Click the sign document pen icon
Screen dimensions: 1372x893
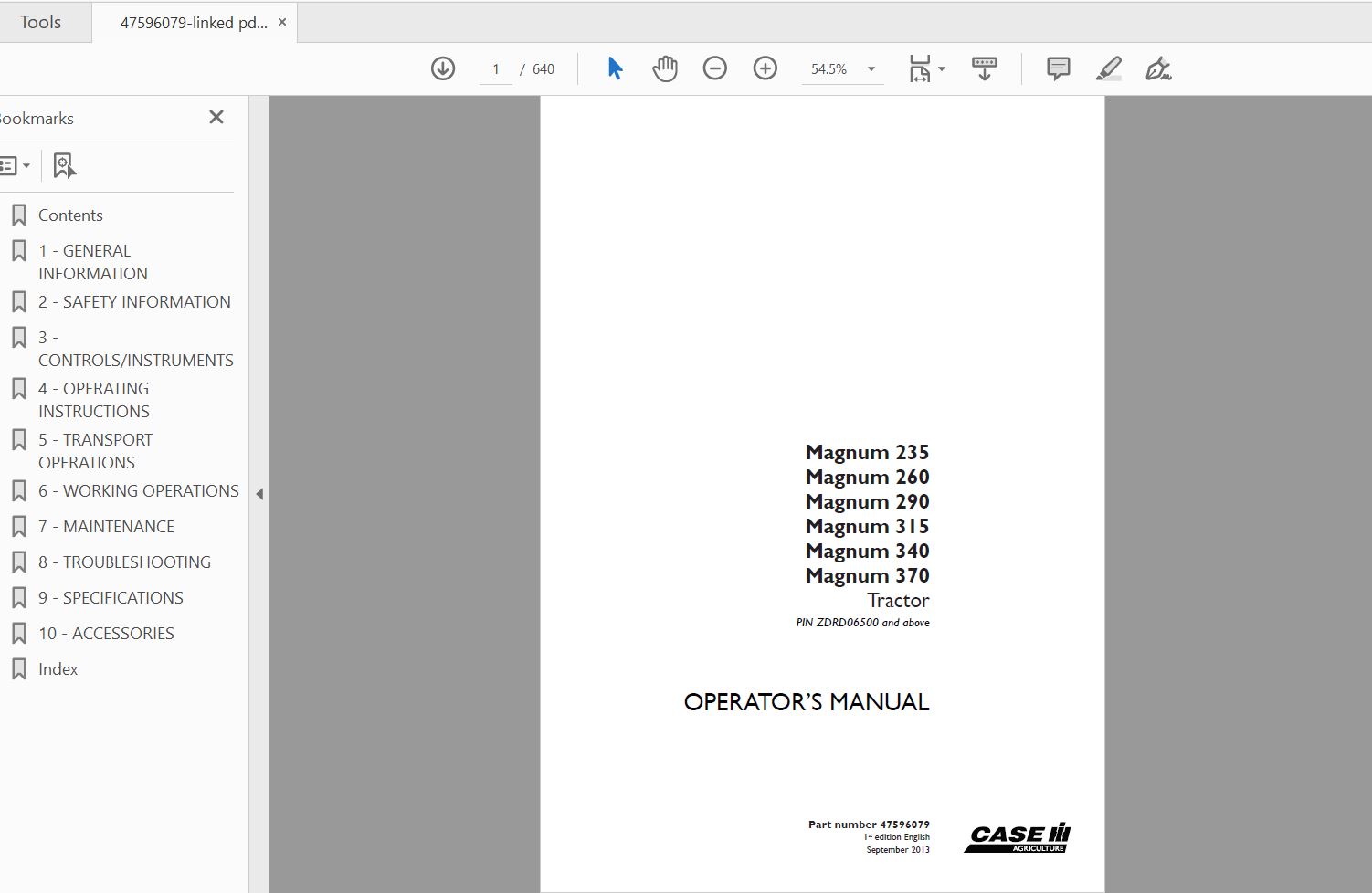1158,68
